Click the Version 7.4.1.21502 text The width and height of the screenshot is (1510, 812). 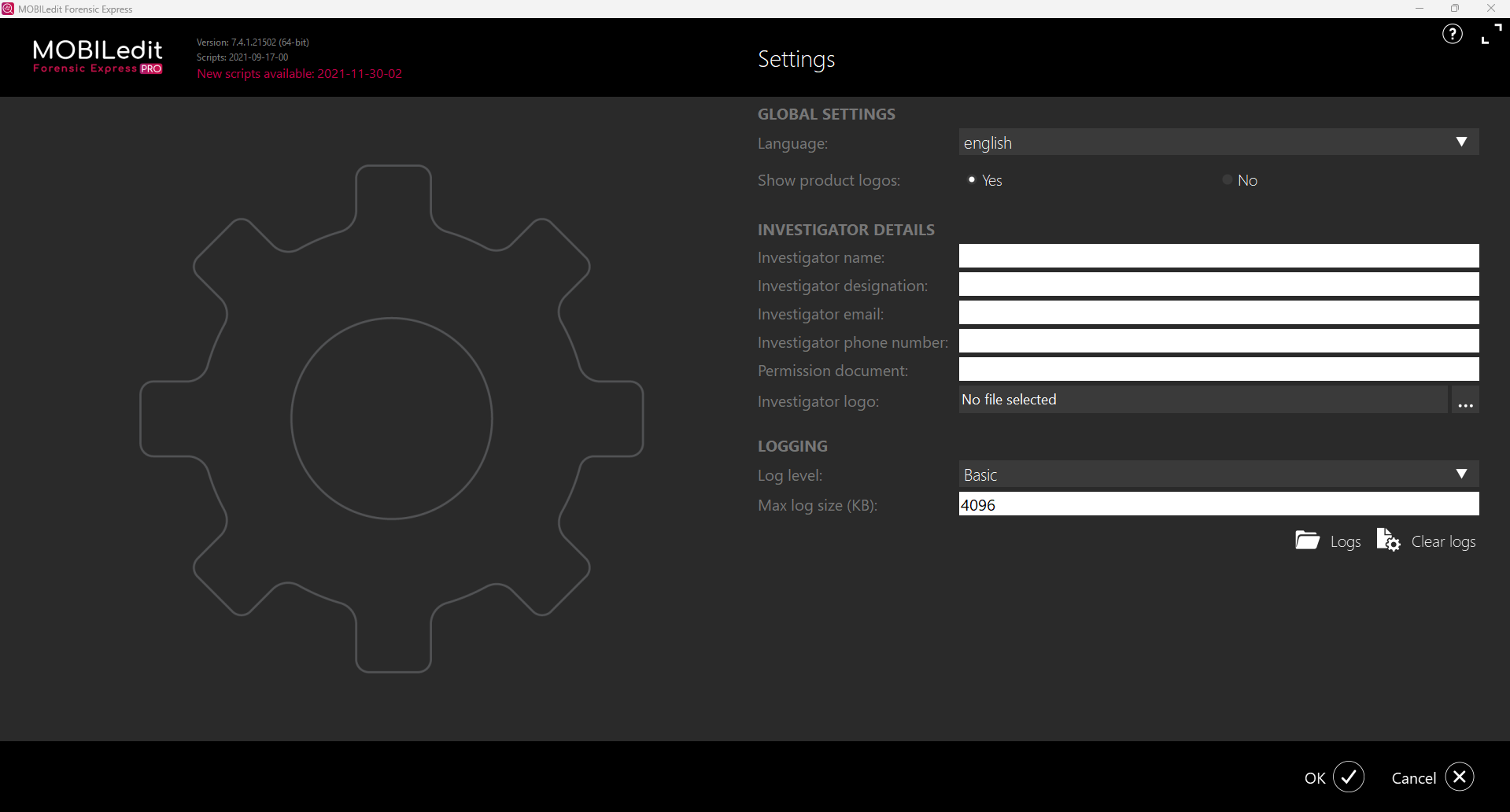tap(253, 42)
